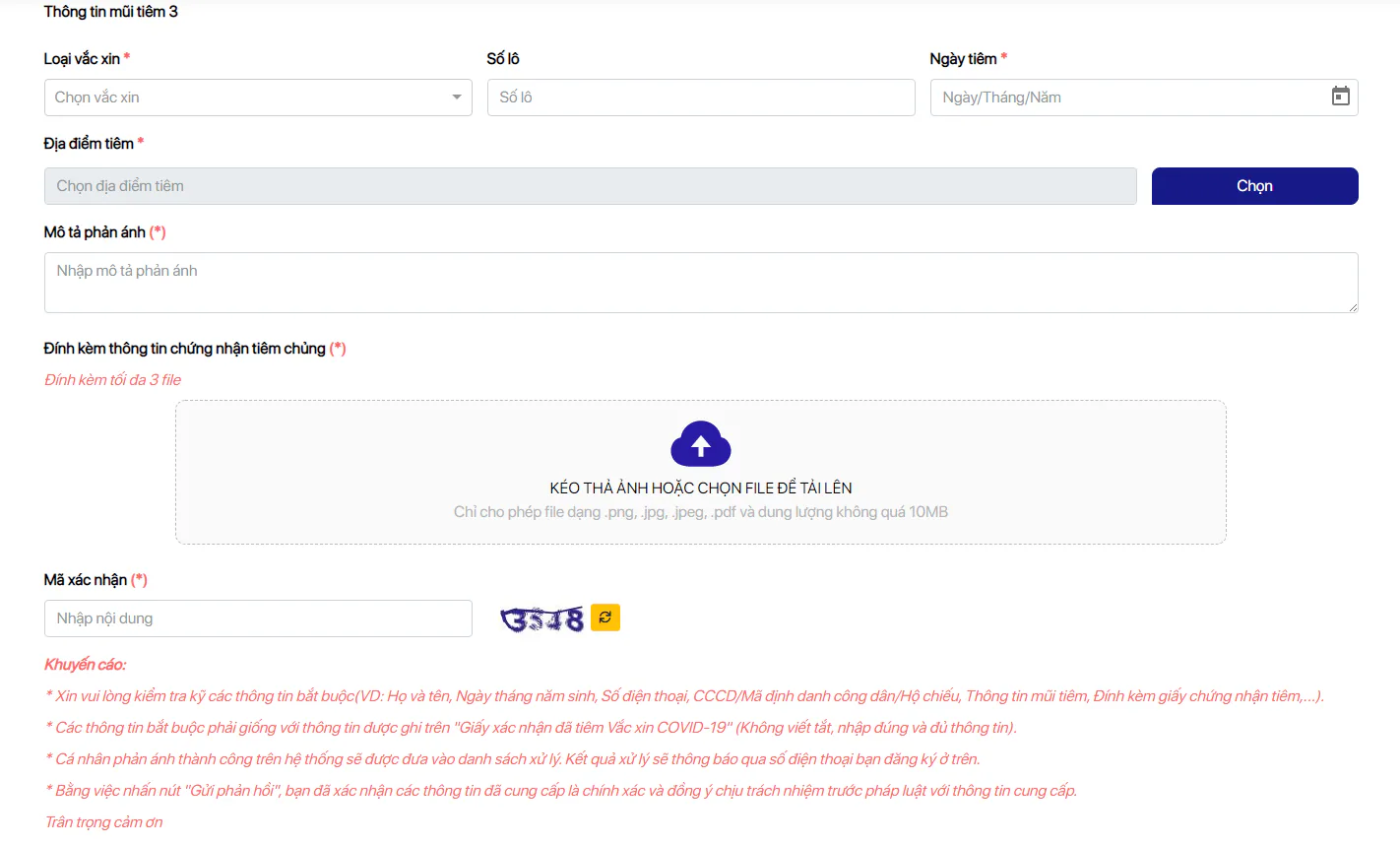The height and width of the screenshot is (845, 1400).
Task: Focus the Nhập nội dung captcha field
Action: tap(258, 618)
